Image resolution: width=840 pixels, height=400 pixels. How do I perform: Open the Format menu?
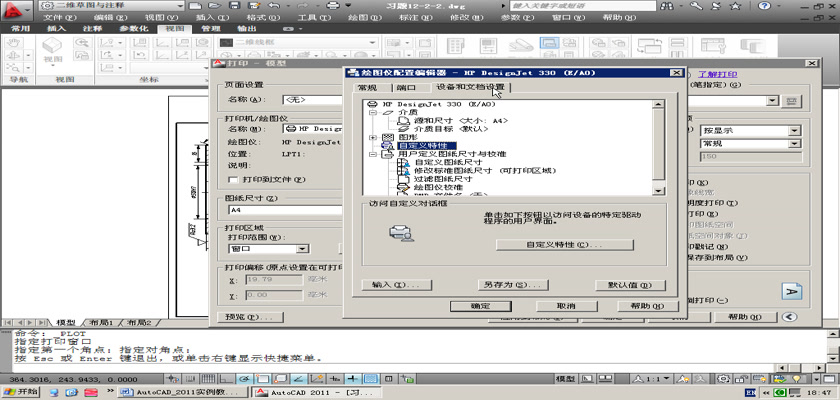click(x=261, y=17)
